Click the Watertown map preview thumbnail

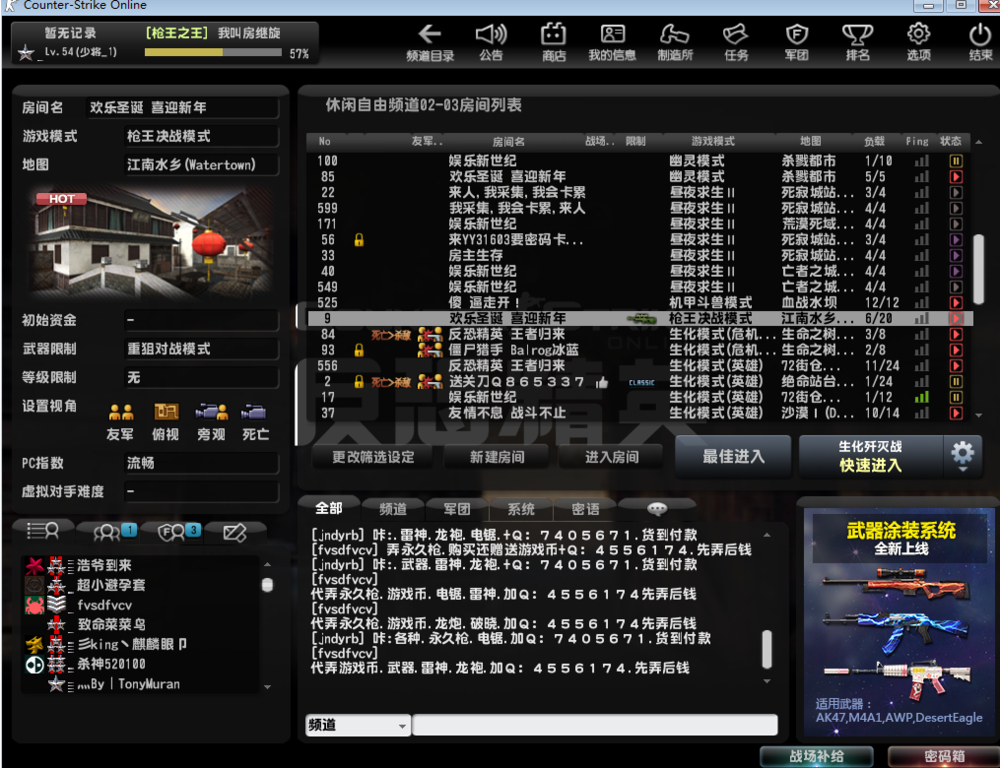(x=151, y=244)
